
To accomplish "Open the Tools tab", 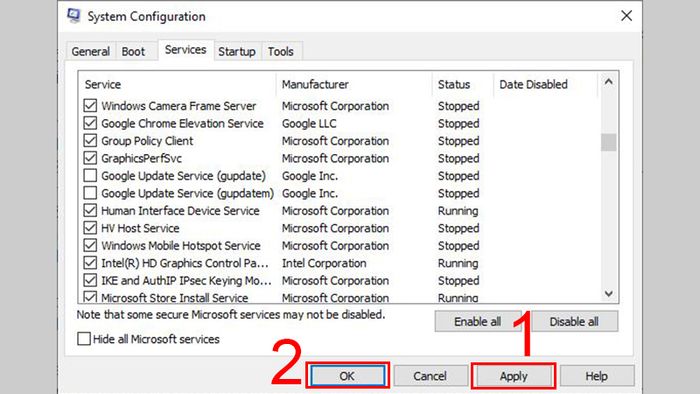I will (x=281, y=51).
